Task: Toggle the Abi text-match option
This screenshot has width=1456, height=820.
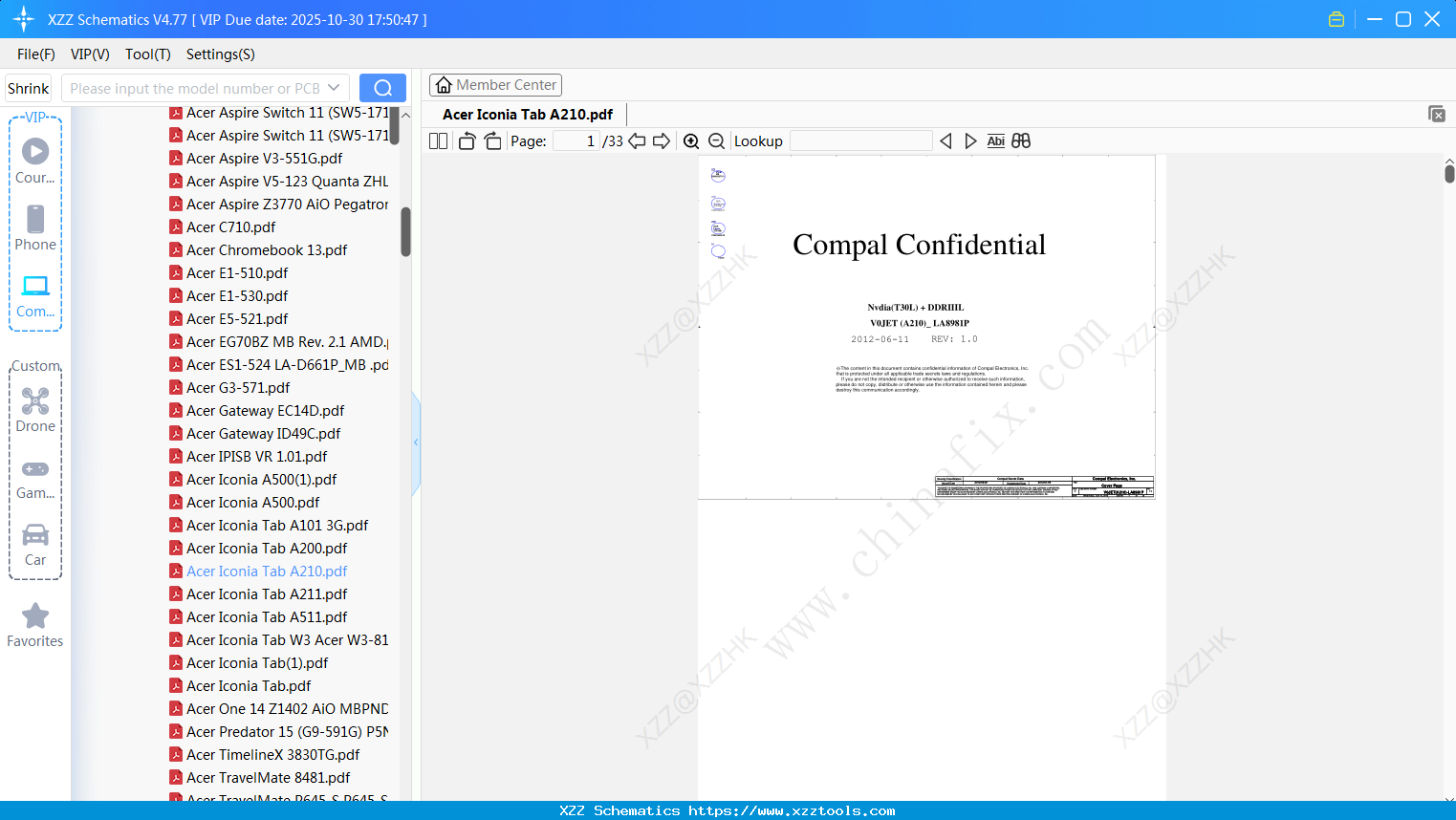Action: (x=995, y=141)
